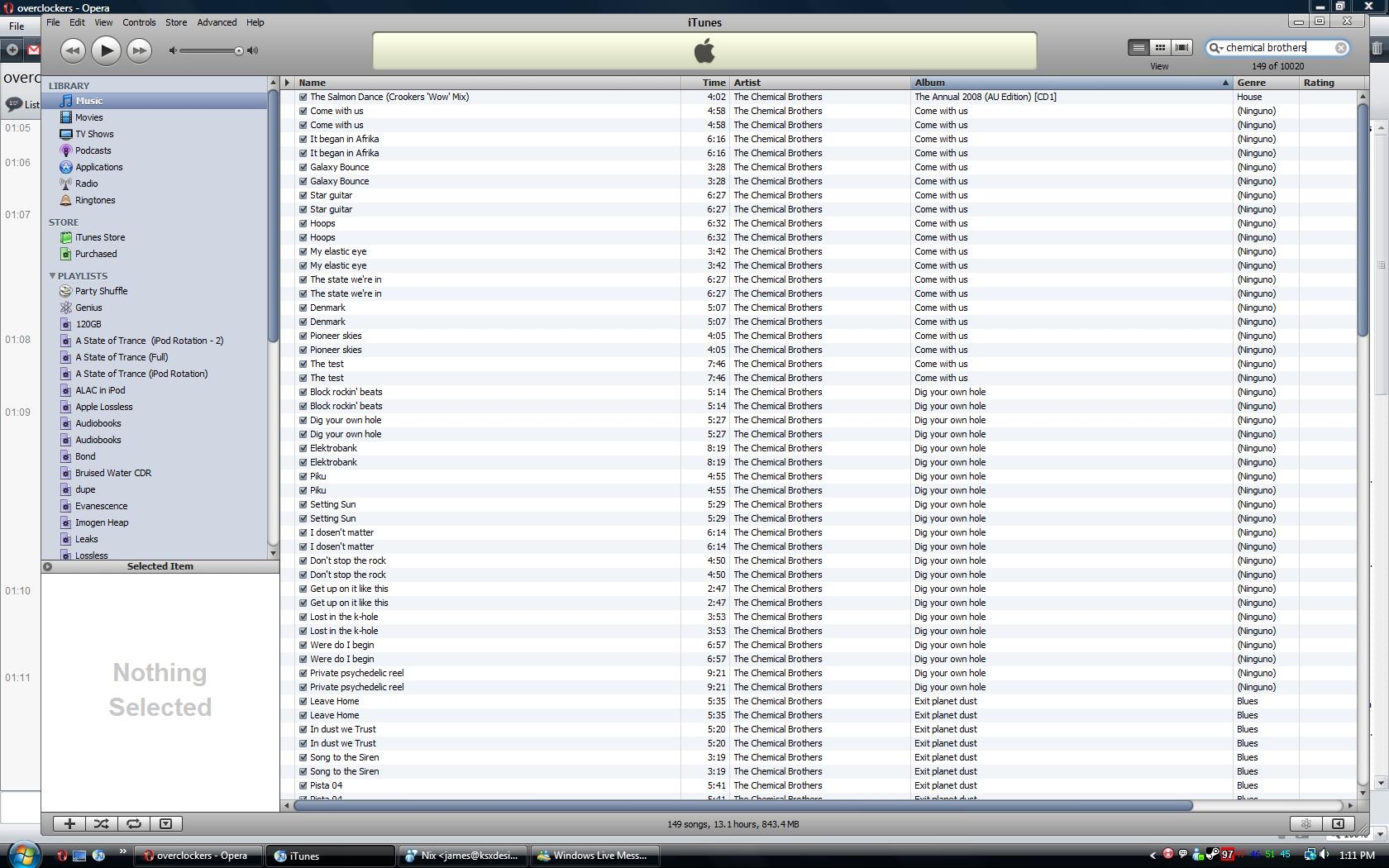Image resolution: width=1389 pixels, height=868 pixels.
Task: Open the Help menu
Action: click(x=255, y=22)
